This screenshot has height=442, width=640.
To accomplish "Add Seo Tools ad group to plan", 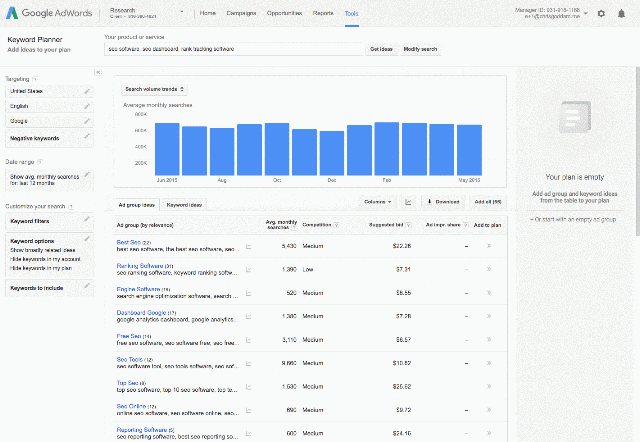I will [489, 363].
